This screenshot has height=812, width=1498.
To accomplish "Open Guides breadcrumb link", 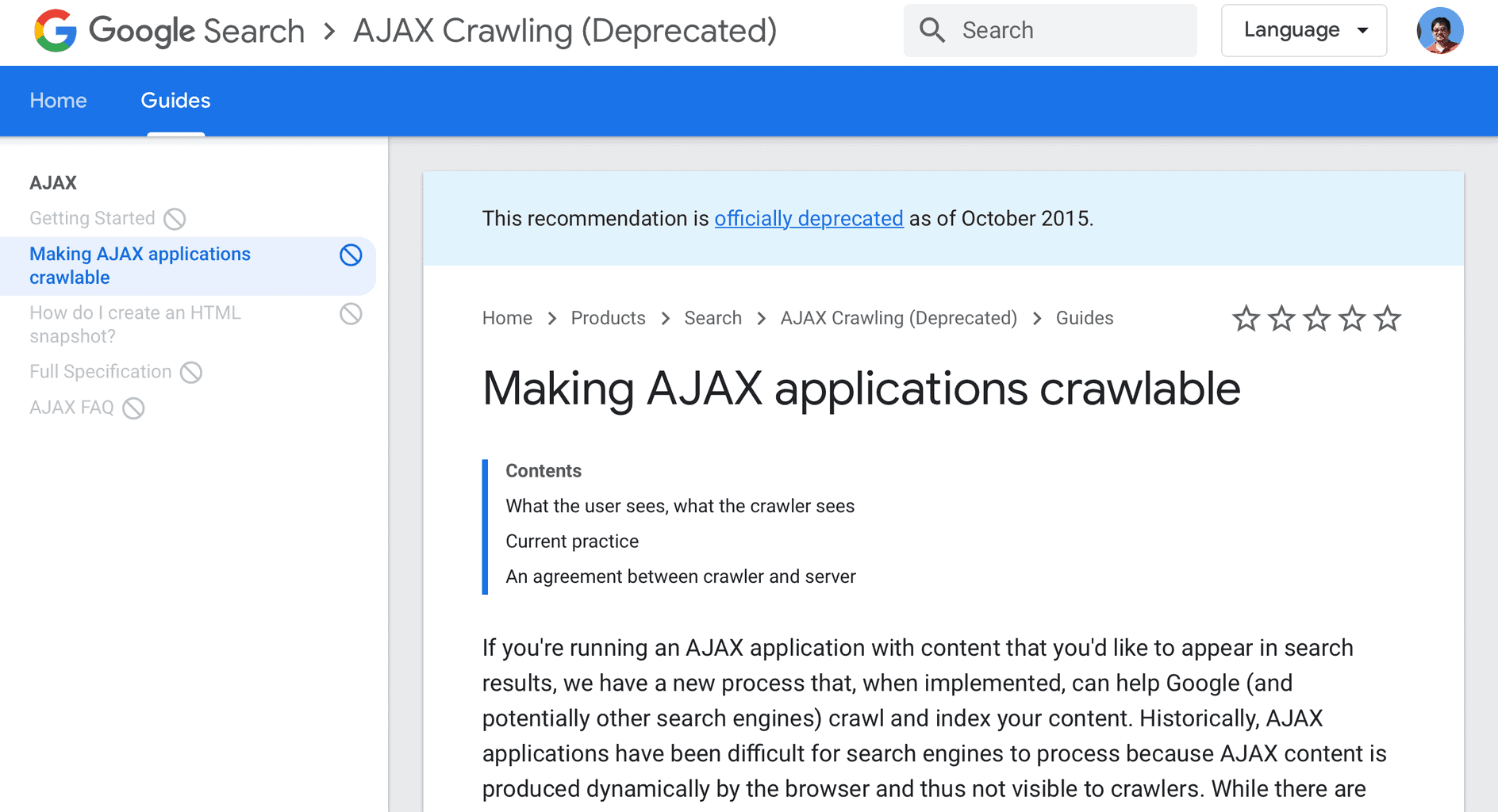I will click(1084, 318).
